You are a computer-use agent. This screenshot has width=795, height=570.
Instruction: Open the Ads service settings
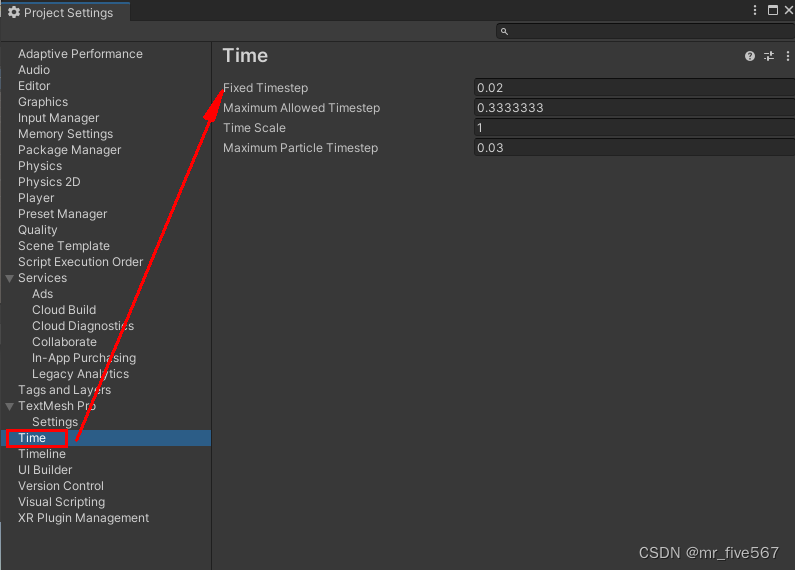[x=43, y=294]
